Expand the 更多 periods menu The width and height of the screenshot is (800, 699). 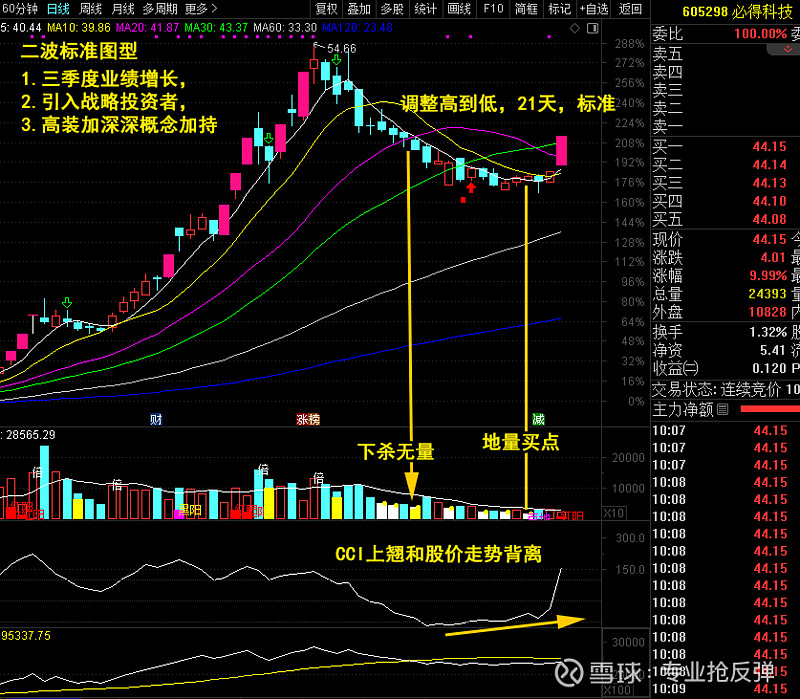click(201, 9)
